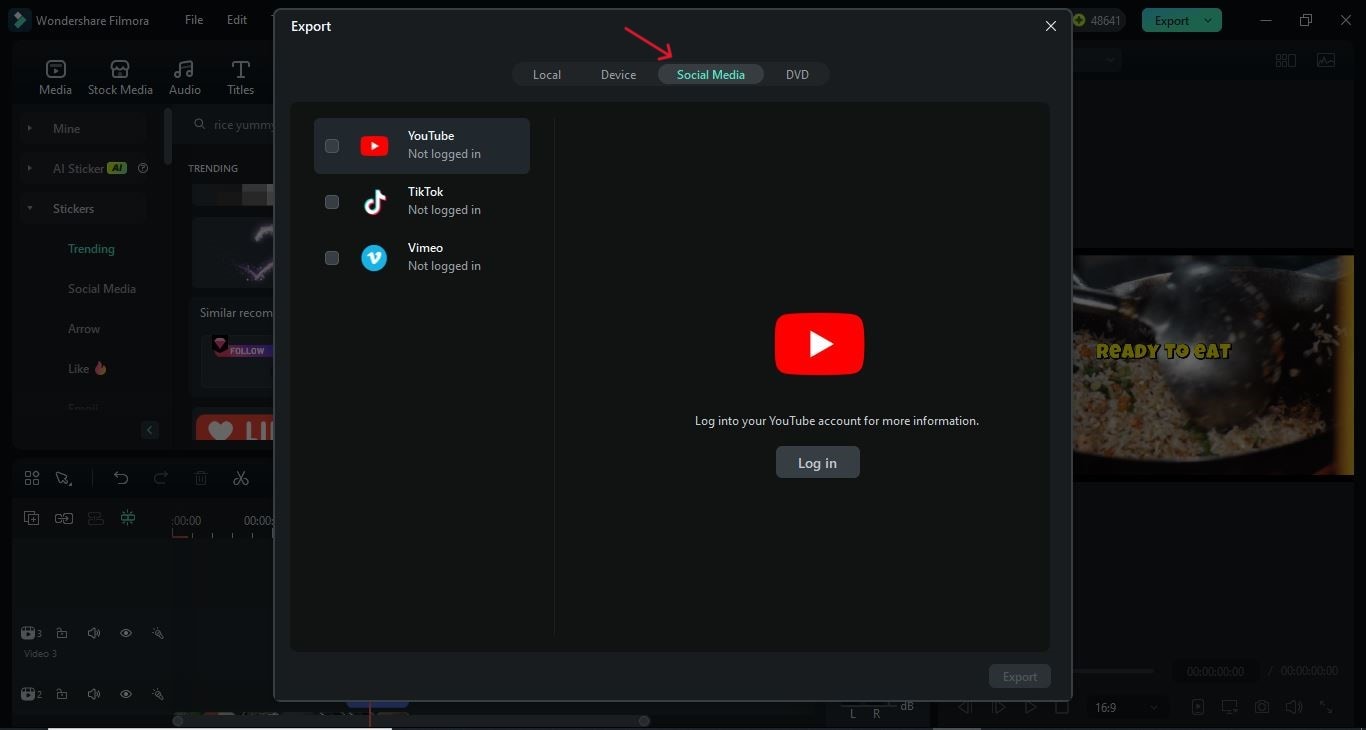Image resolution: width=1366 pixels, height=730 pixels.
Task: Switch to the Local export tab
Action: tap(547, 75)
